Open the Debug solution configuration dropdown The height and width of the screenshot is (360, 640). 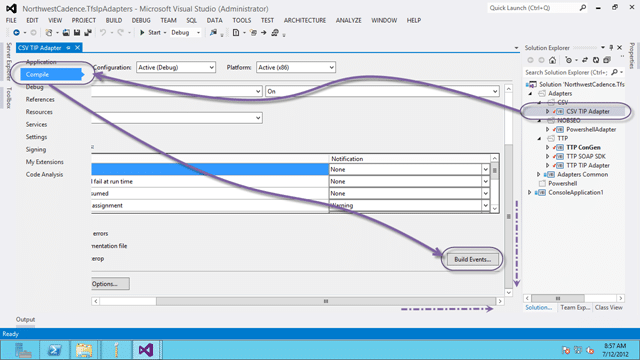186,33
